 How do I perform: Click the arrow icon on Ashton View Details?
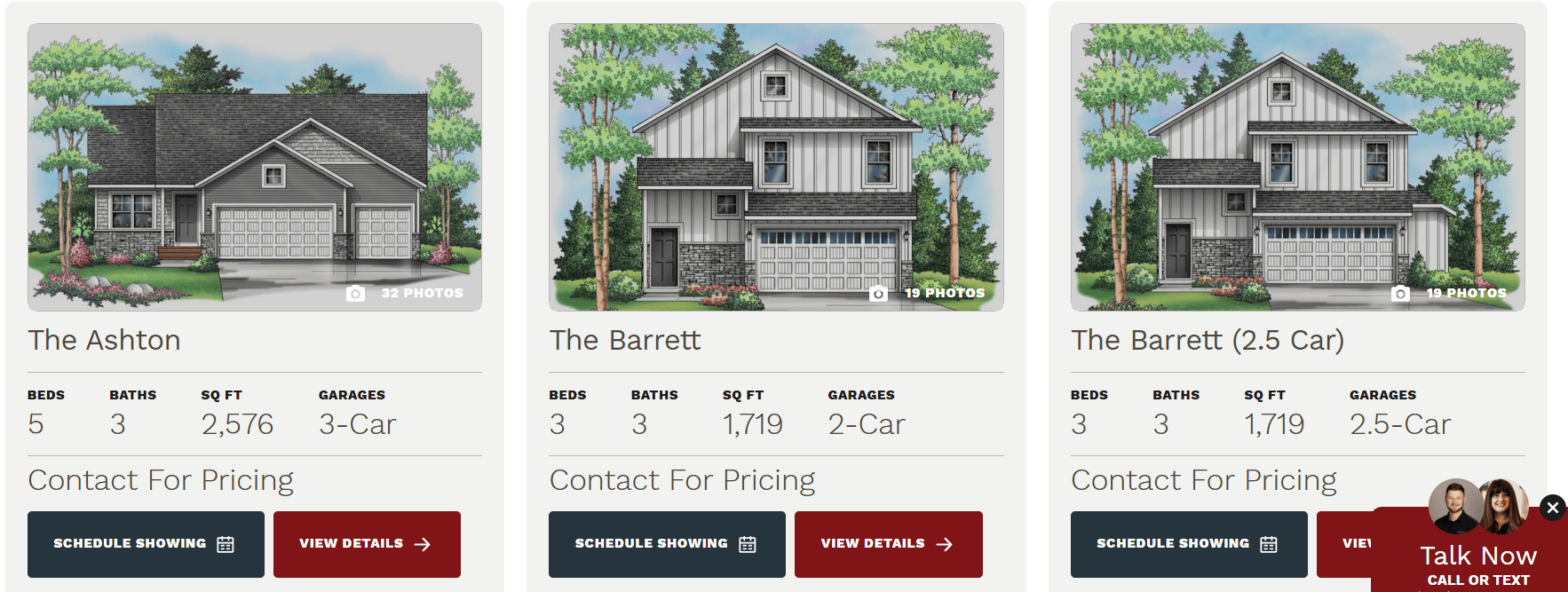click(x=423, y=544)
